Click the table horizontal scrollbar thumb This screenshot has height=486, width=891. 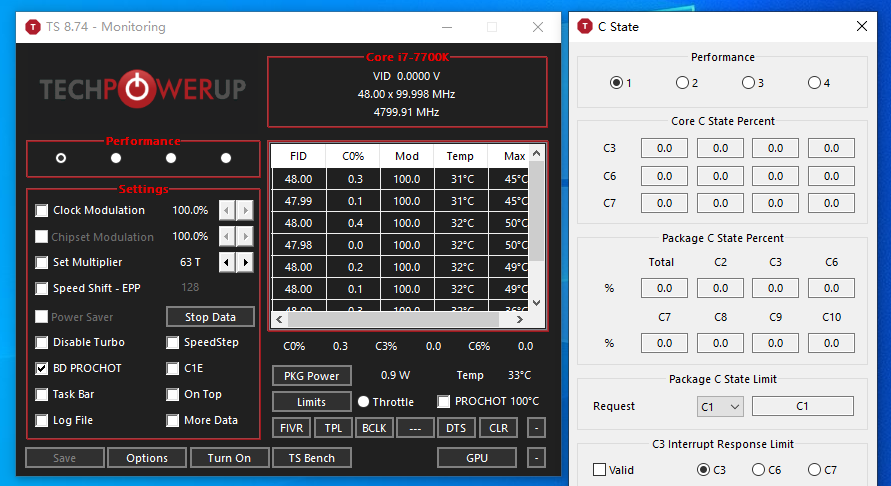(393, 319)
